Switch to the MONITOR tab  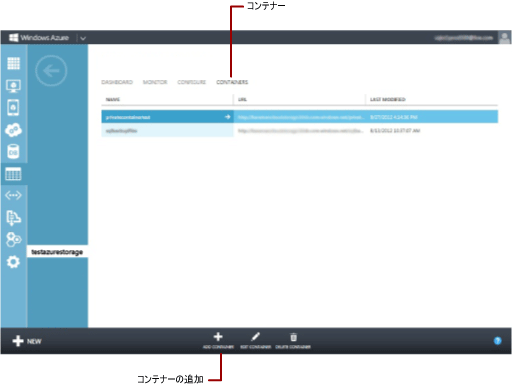pos(155,82)
